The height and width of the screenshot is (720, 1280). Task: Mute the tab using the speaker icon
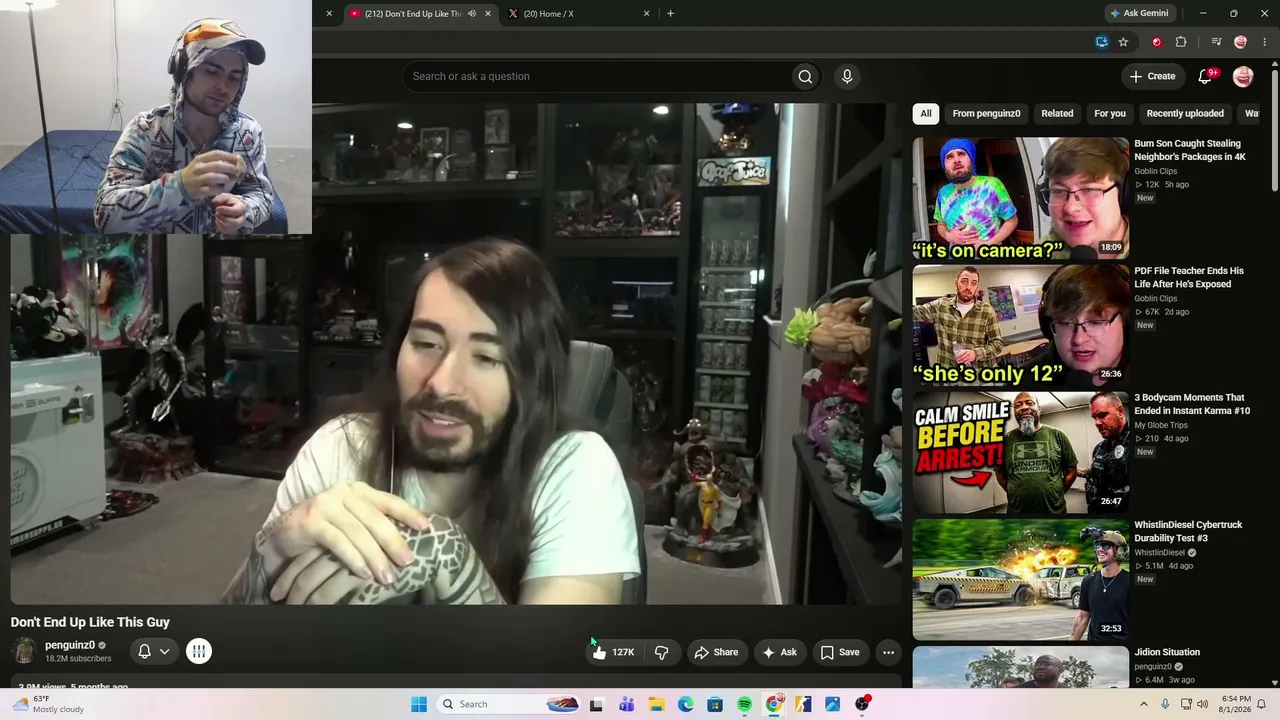[472, 14]
